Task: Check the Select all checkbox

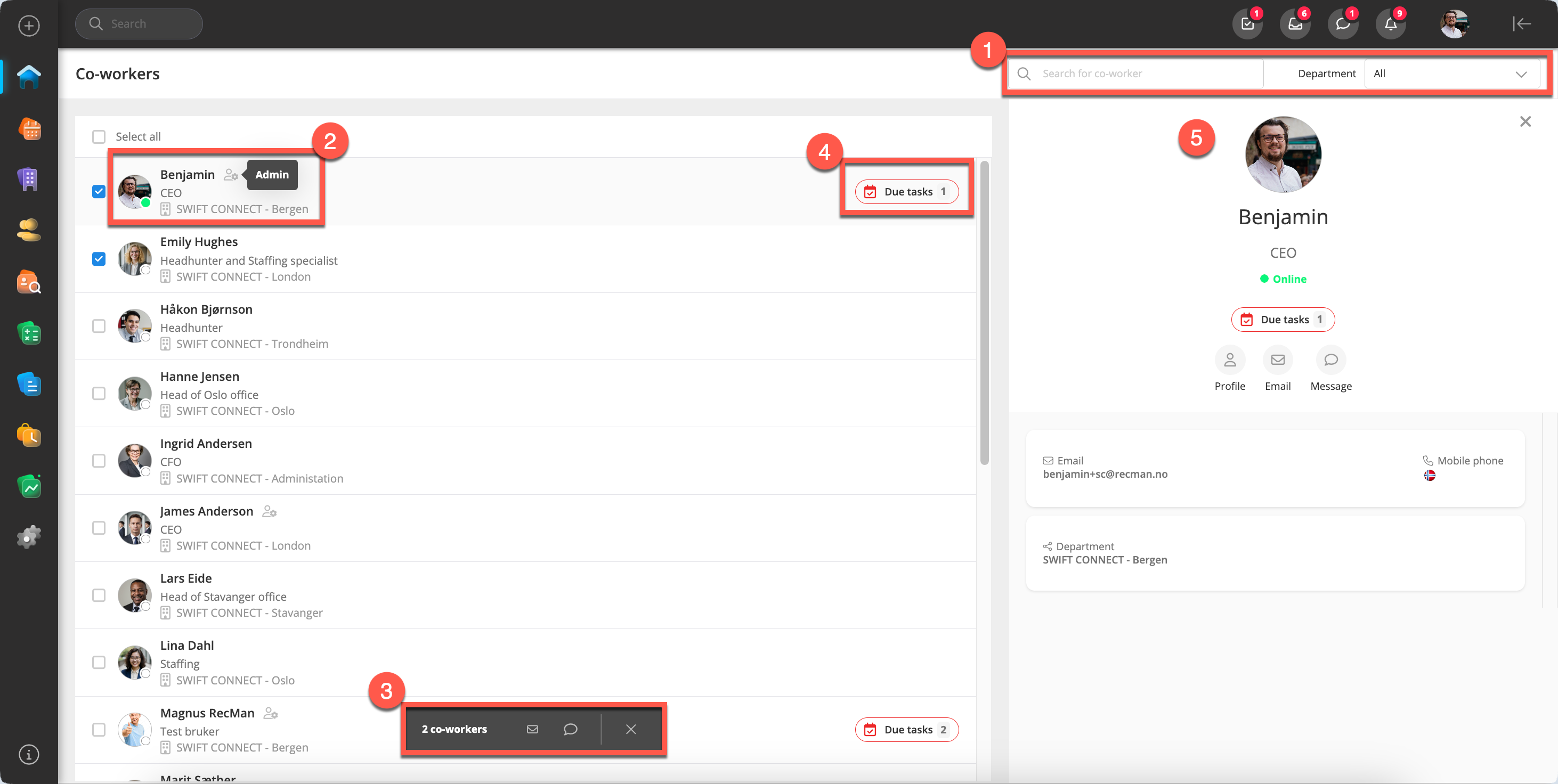Action: tap(99, 136)
